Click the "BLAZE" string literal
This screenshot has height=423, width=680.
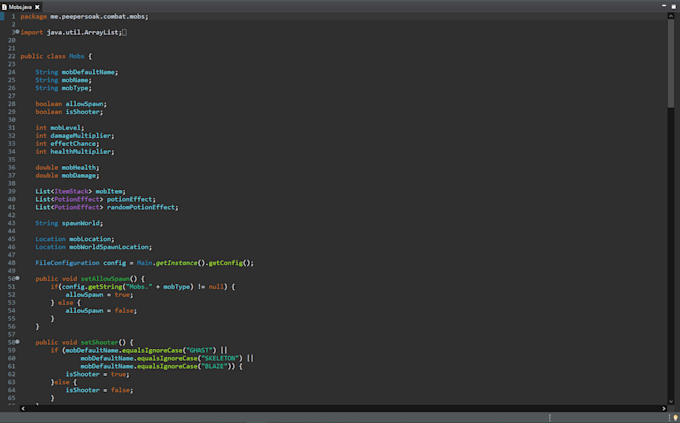(214, 366)
